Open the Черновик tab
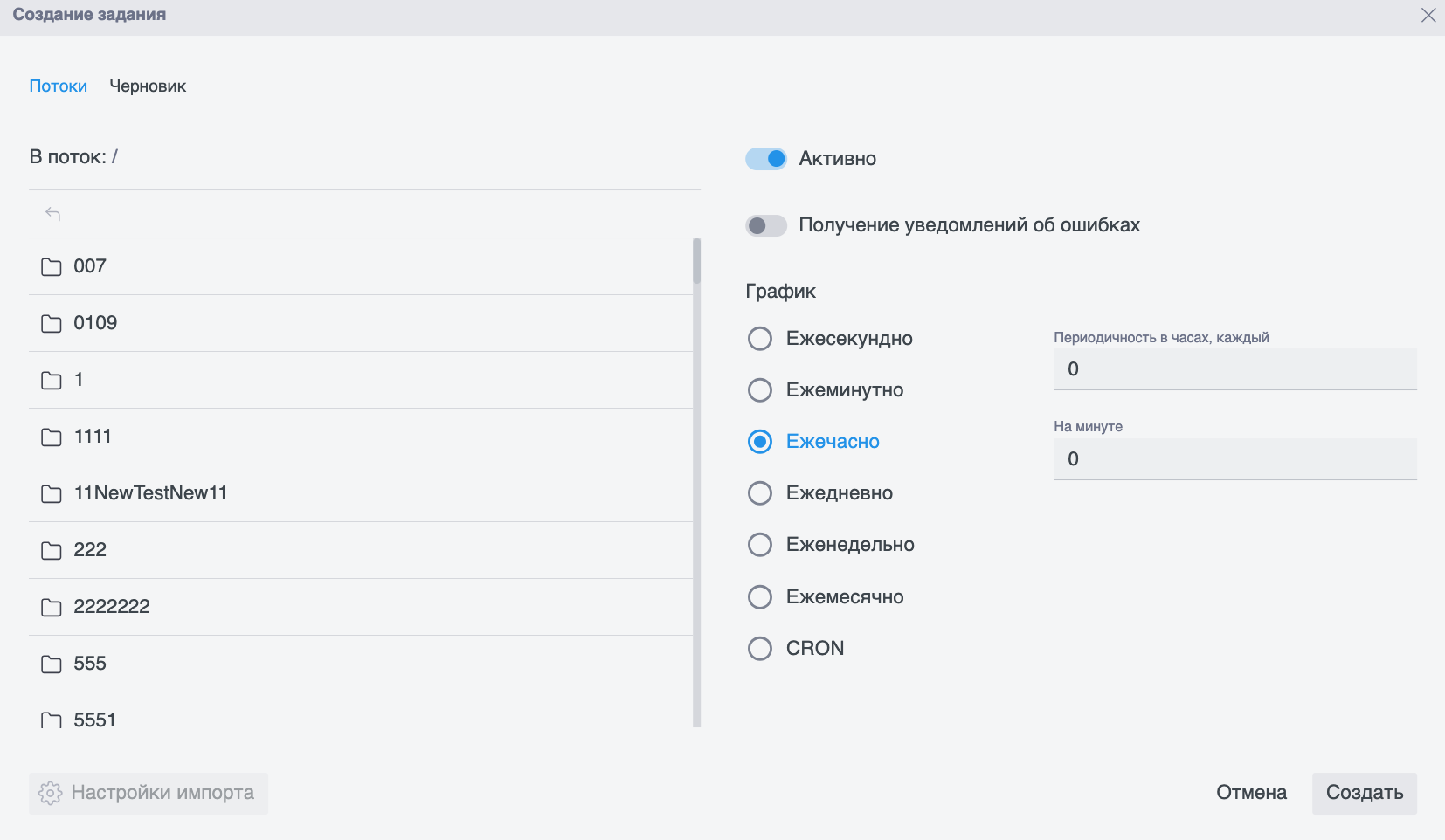 point(148,86)
